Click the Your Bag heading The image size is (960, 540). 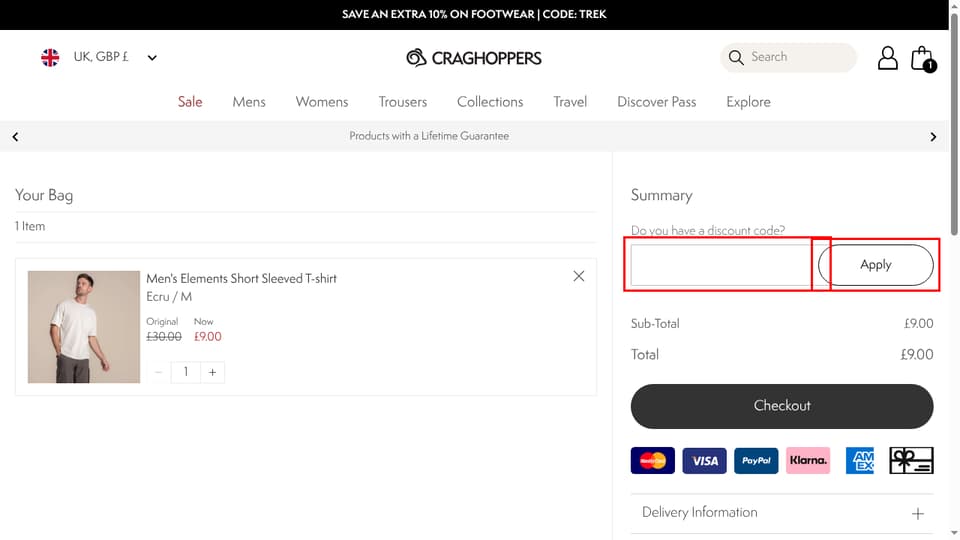tap(44, 195)
